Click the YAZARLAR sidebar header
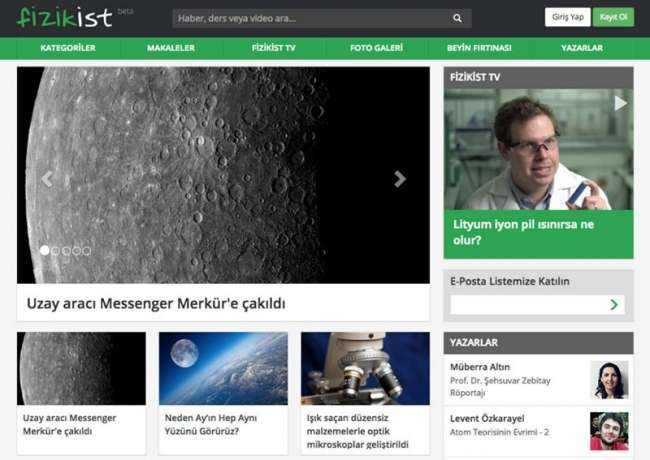This screenshot has width=650, height=460. coord(538,343)
